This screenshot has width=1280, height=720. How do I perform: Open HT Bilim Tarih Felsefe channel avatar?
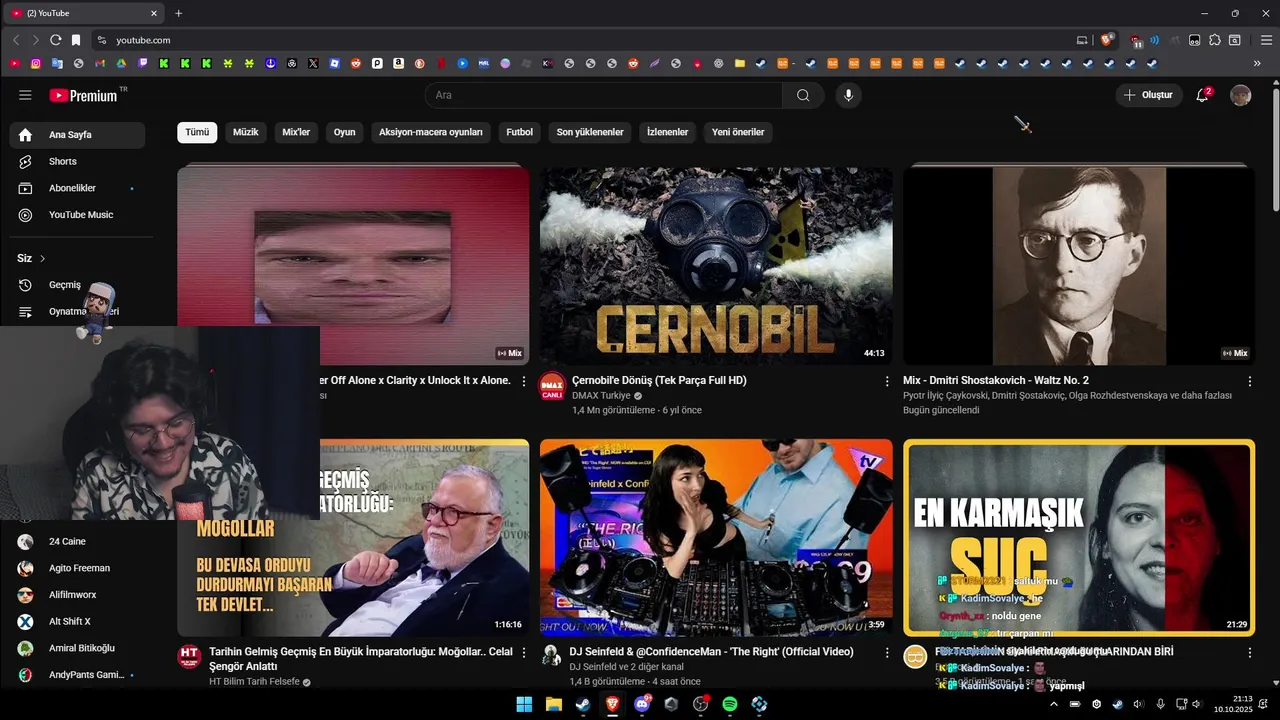[x=189, y=657]
